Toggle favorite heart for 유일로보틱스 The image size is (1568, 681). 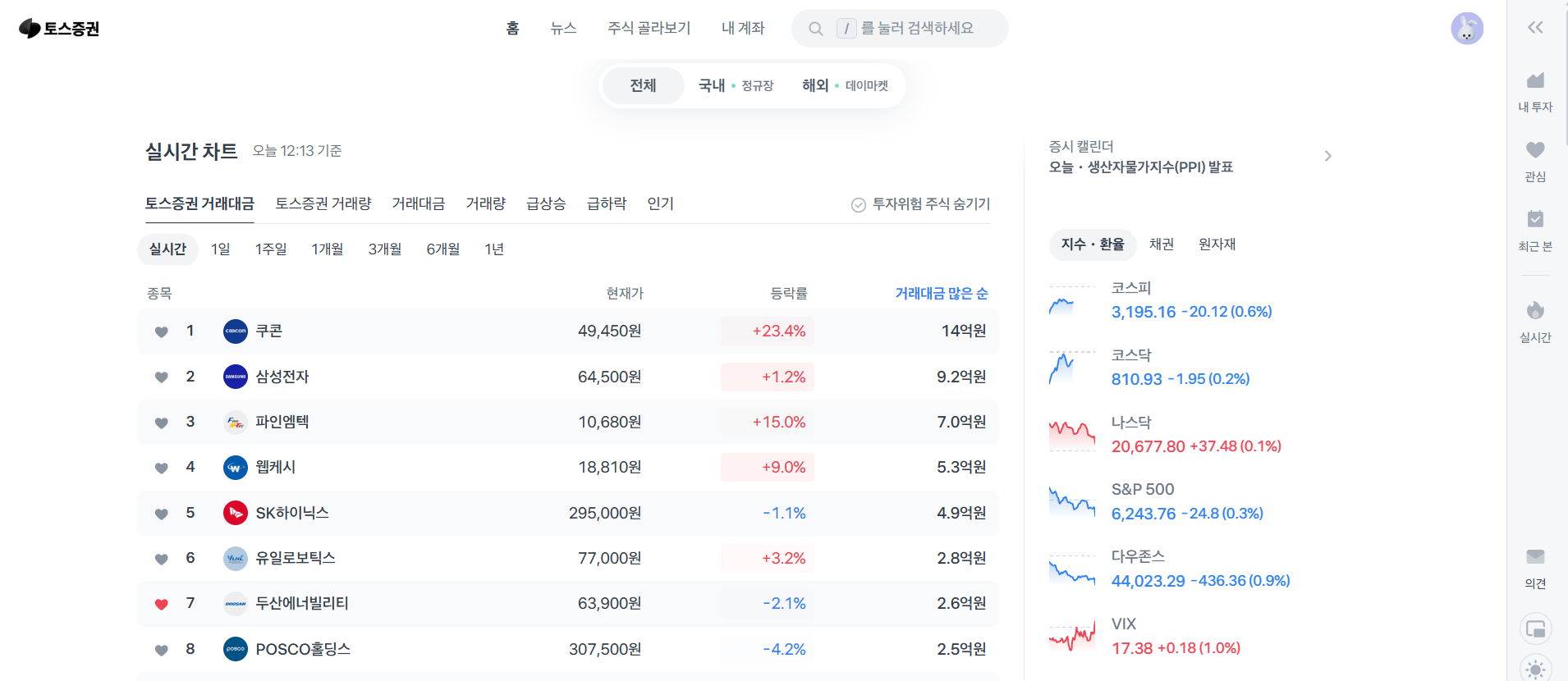[162, 560]
